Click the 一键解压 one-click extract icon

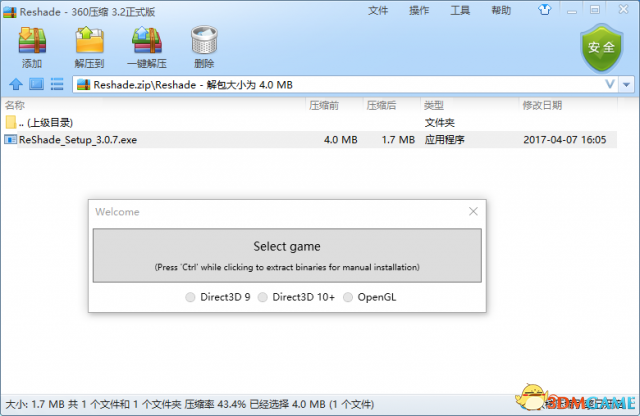(x=147, y=40)
